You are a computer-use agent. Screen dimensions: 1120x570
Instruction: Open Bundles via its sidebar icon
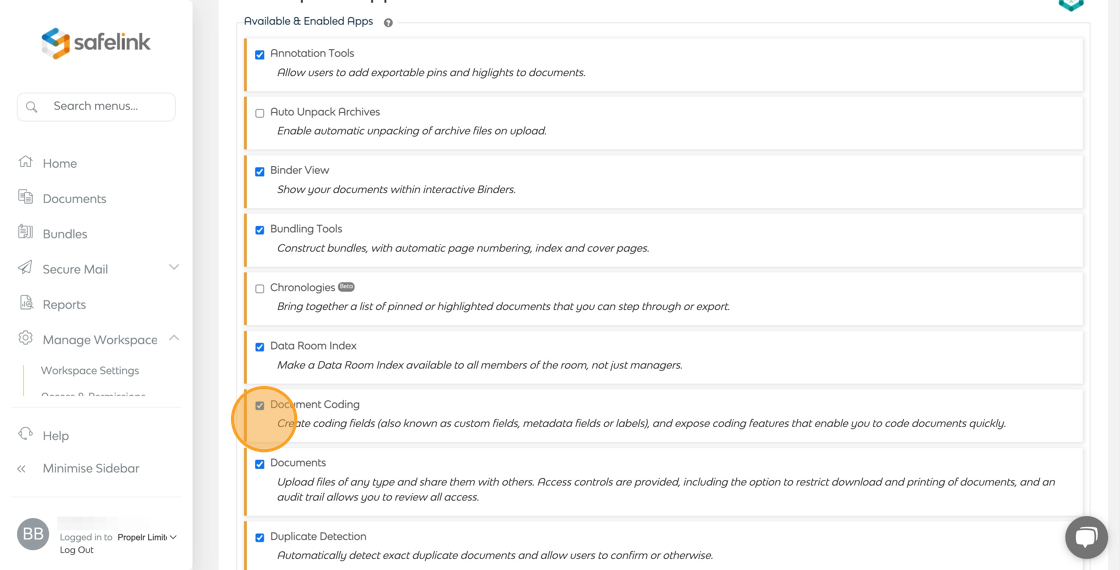[26, 232]
